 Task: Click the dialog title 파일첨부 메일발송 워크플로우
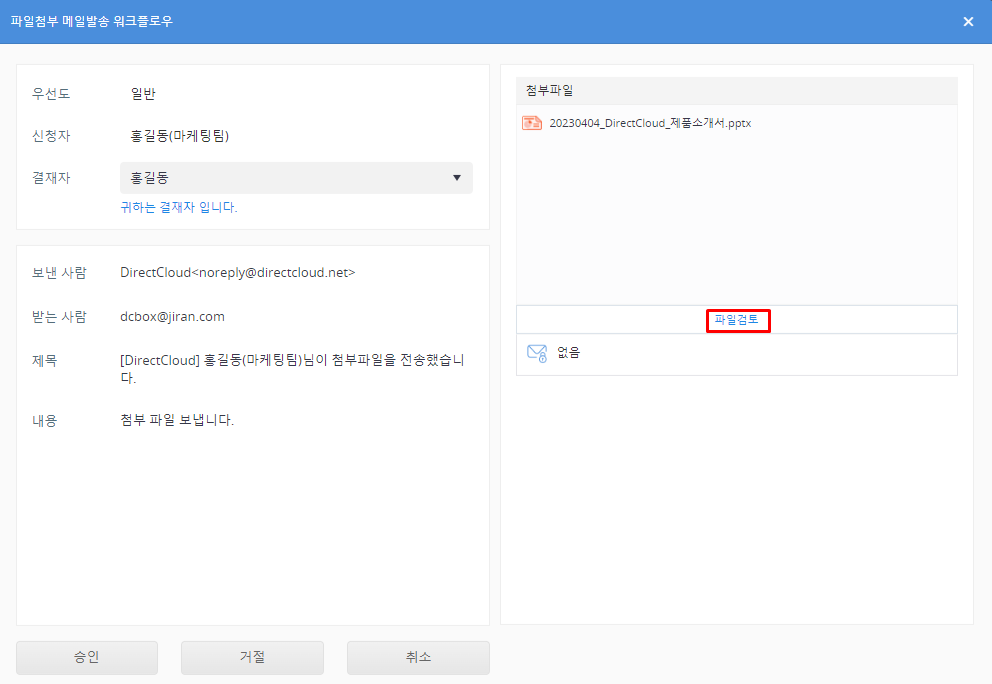point(92,21)
